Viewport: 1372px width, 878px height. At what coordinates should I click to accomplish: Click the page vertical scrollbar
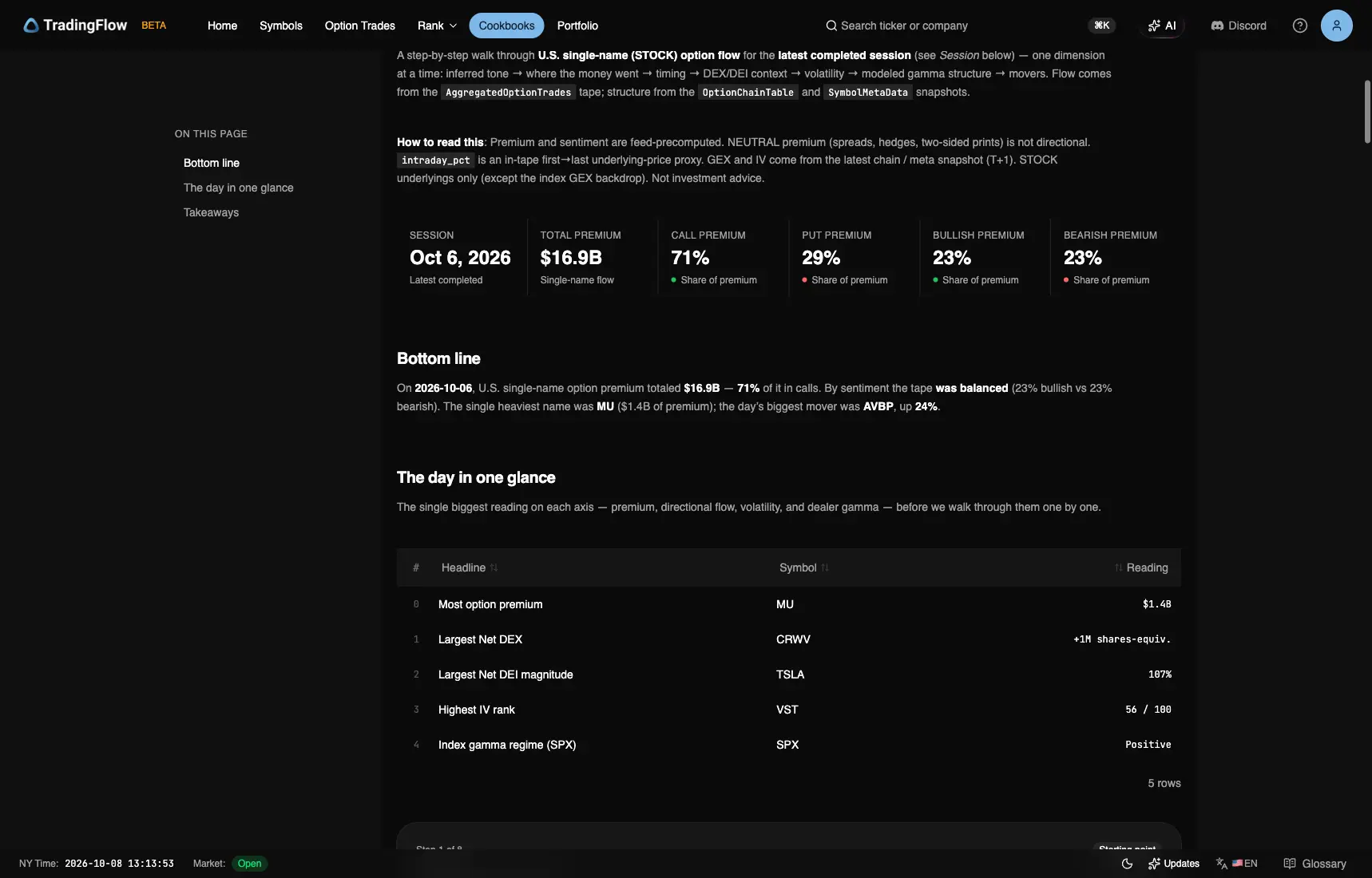(1367, 112)
